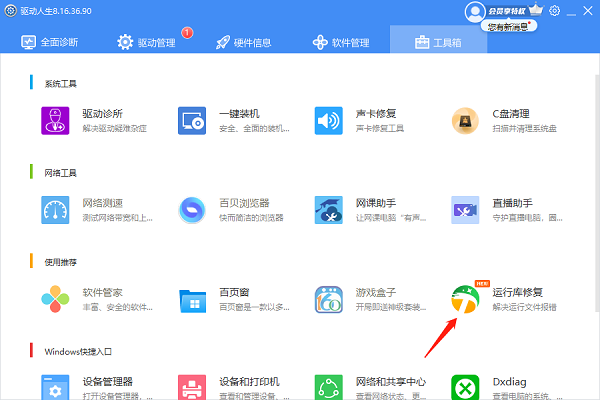Click the 网络测速 title text
Viewport: 600px width, 400px height.
[103, 203]
